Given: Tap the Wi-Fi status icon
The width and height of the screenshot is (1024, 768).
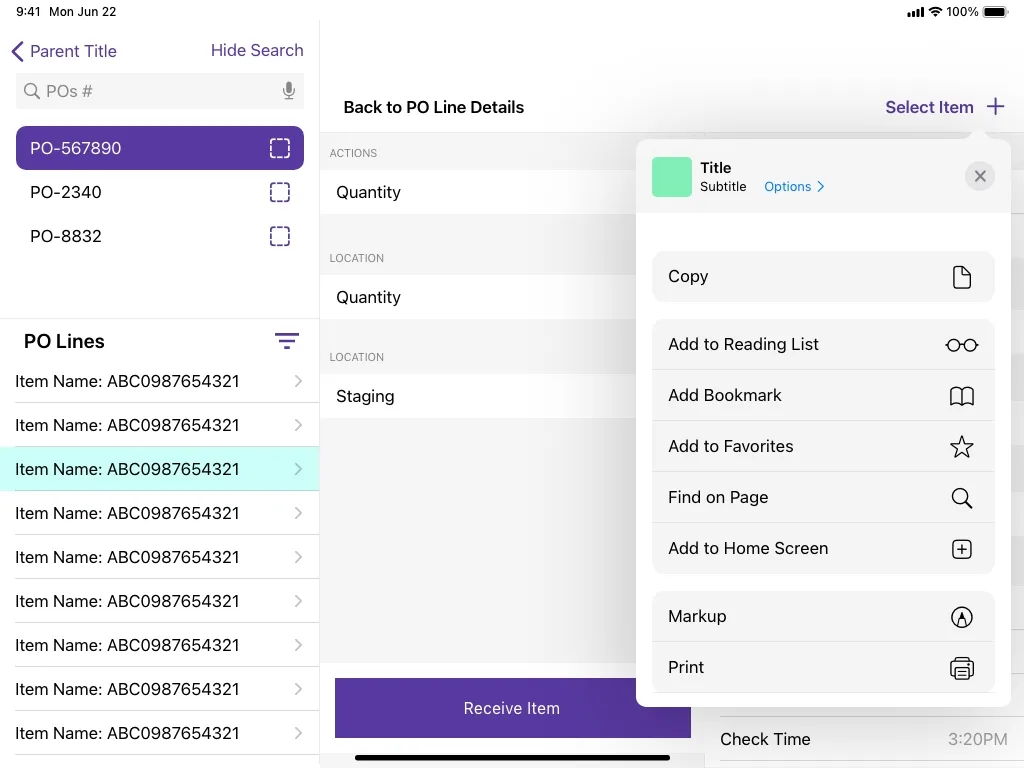Looking at the screenshot, I should click(935, 12).
